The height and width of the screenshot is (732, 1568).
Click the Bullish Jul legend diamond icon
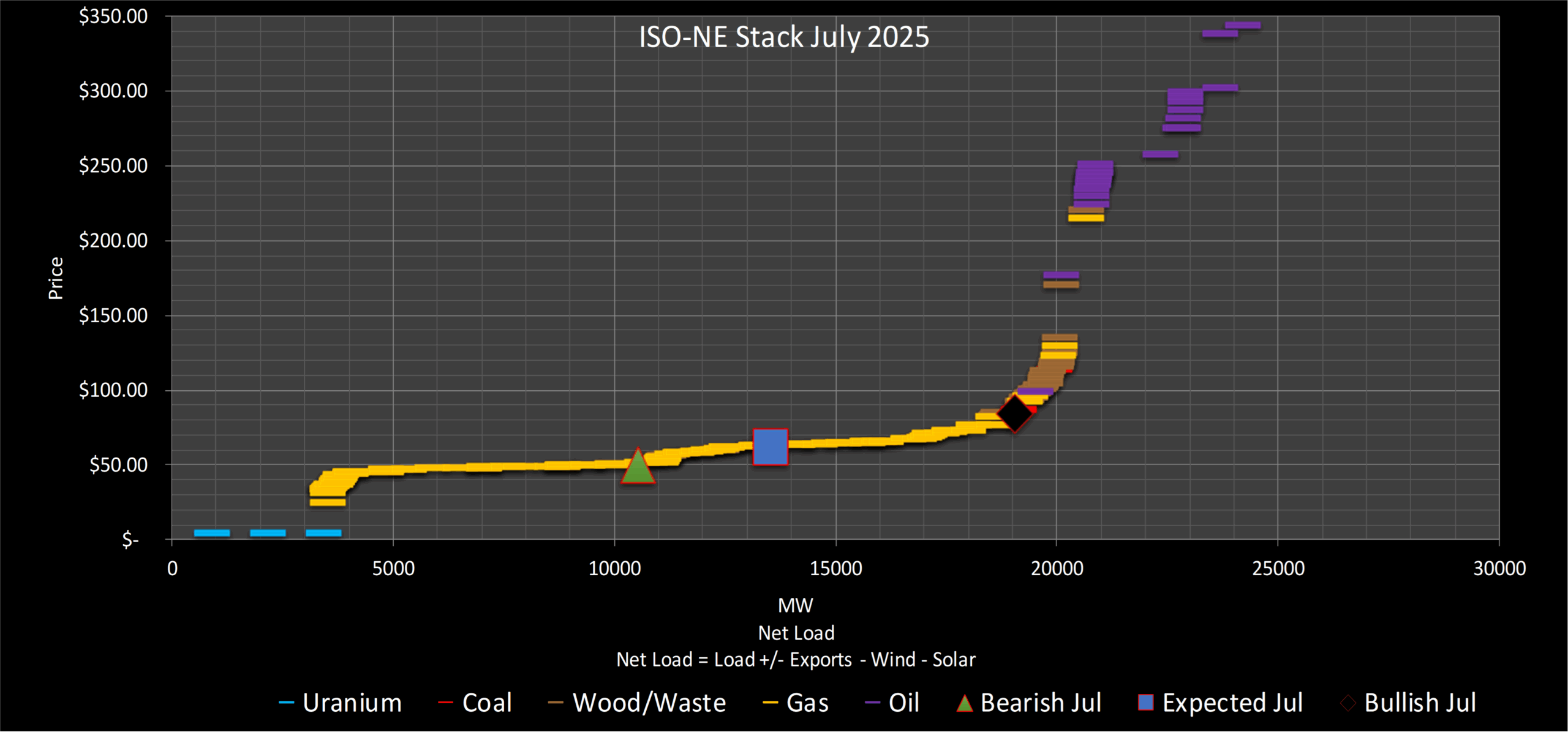tap(1347, 703)
